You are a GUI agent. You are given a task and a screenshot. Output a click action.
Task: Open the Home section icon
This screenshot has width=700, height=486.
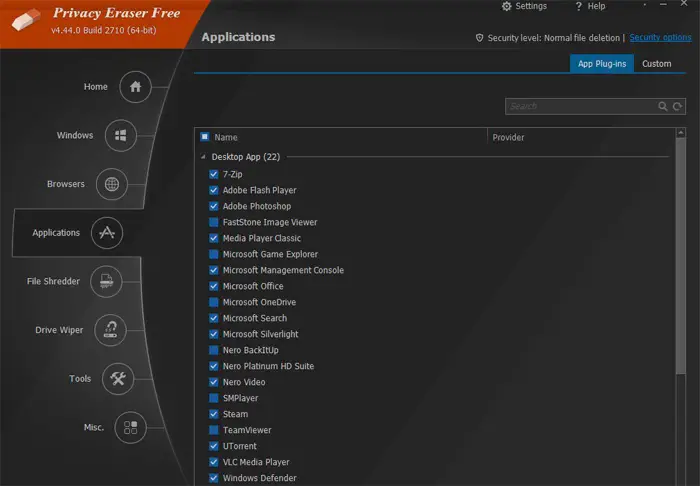click(136, 87)
